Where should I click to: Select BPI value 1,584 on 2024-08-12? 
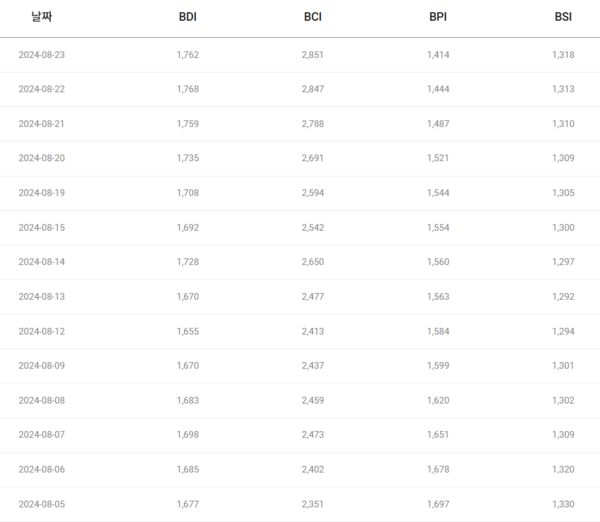(x=438, y=331)
